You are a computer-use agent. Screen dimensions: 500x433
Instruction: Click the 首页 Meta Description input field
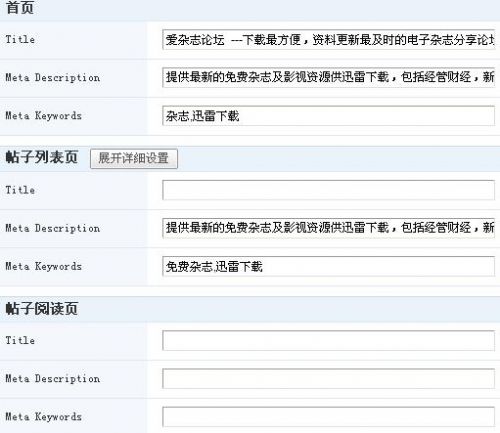tap(328, 77)
